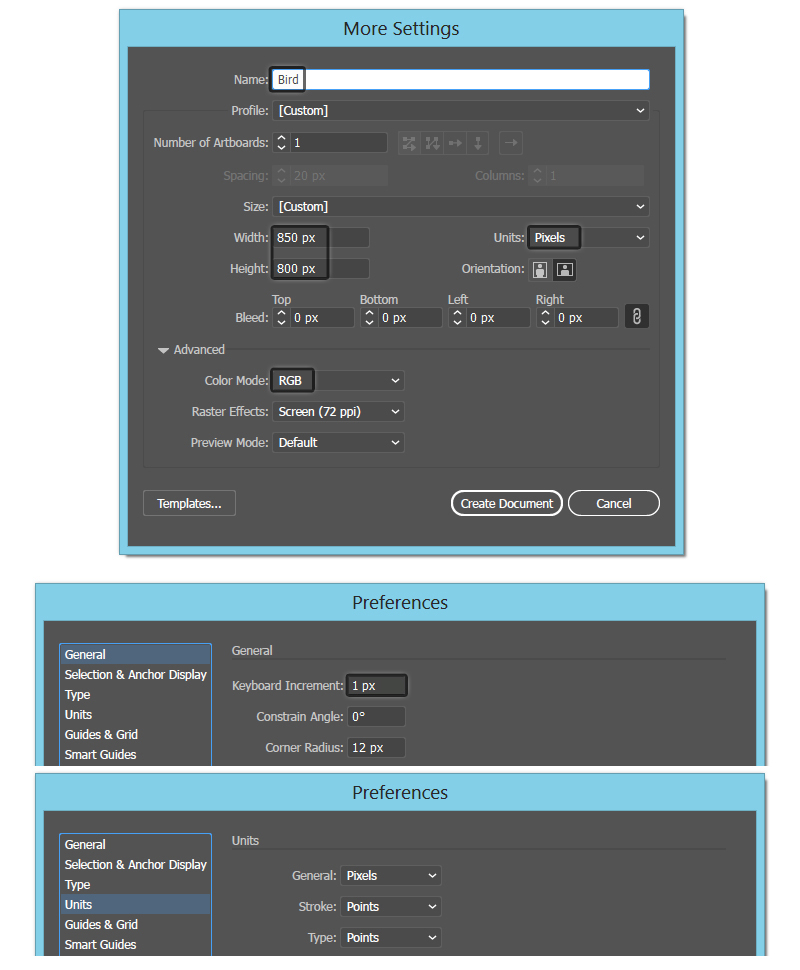Image resolution: width=800 pixels, height=970 pixels.
Task: Select landscape orientation icon
Action: pos(564,269)
